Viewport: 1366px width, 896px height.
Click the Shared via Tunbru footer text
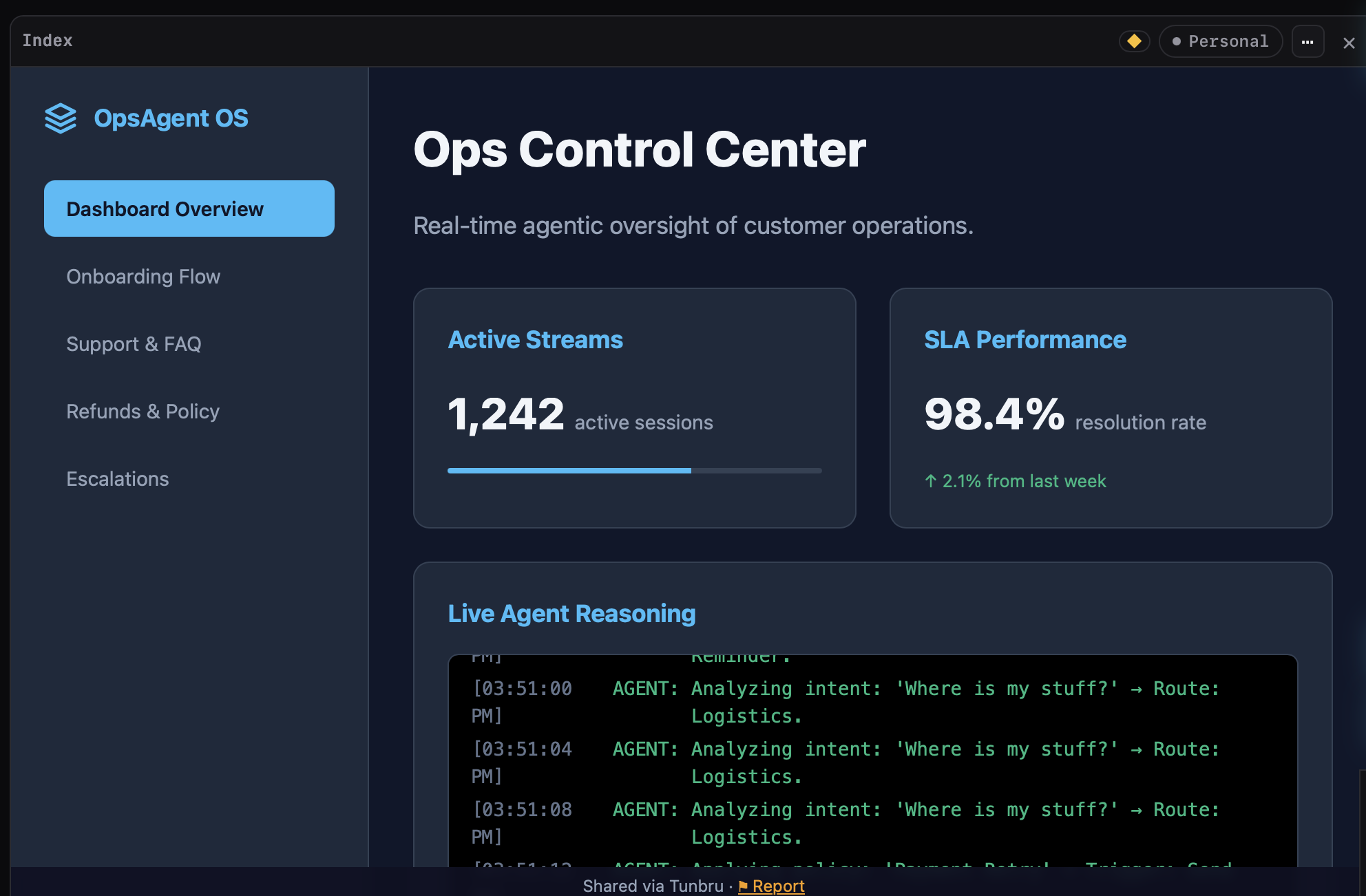tap(653, 886)
